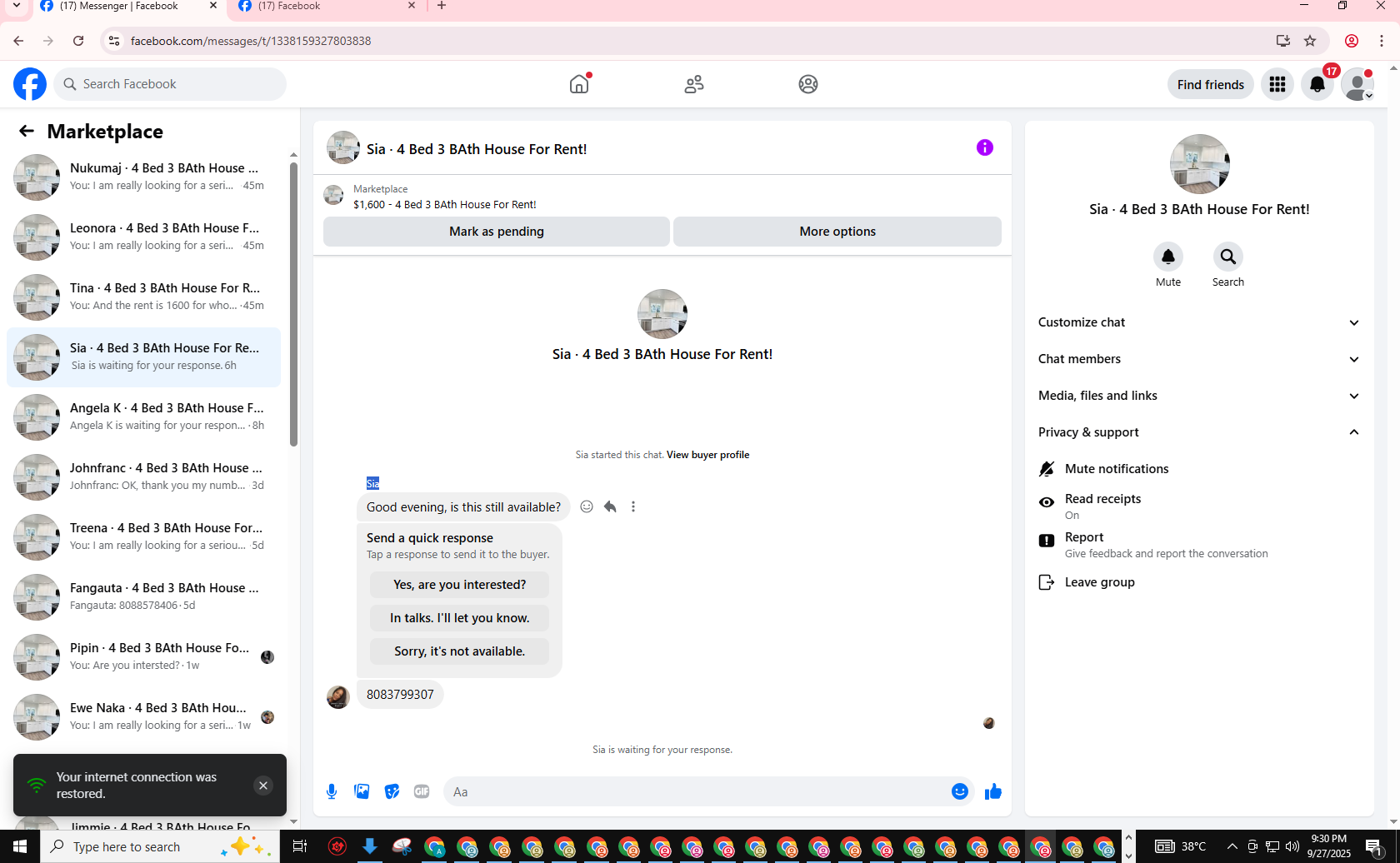Open Pipin conversation in chat list

(143, 657)
